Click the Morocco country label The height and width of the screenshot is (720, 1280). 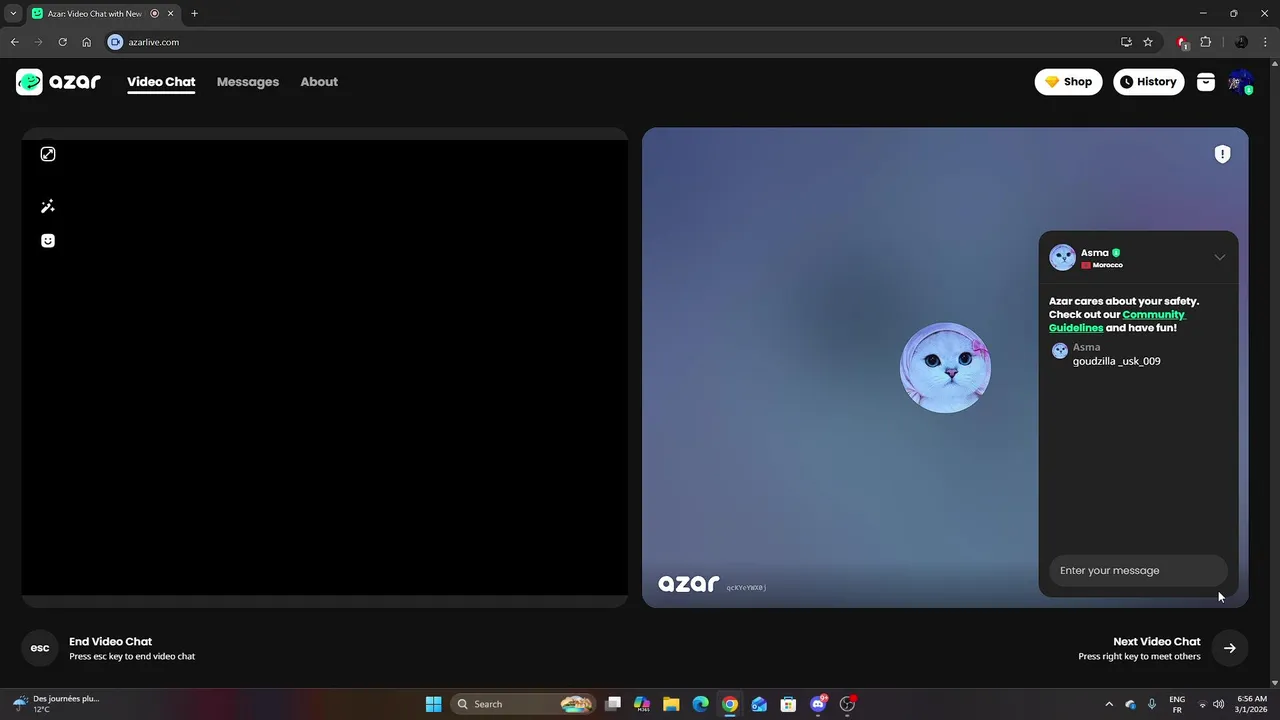point(1102,265)
